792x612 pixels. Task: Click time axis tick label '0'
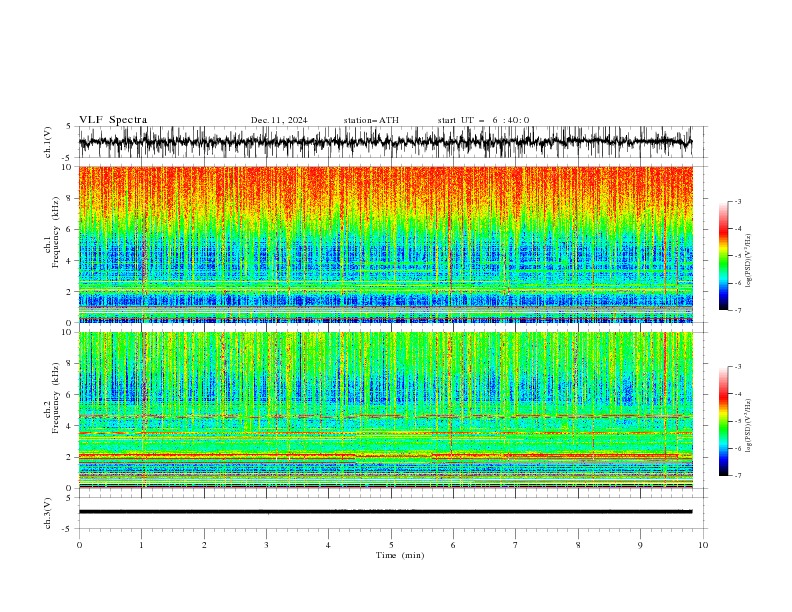click(79, 545)
